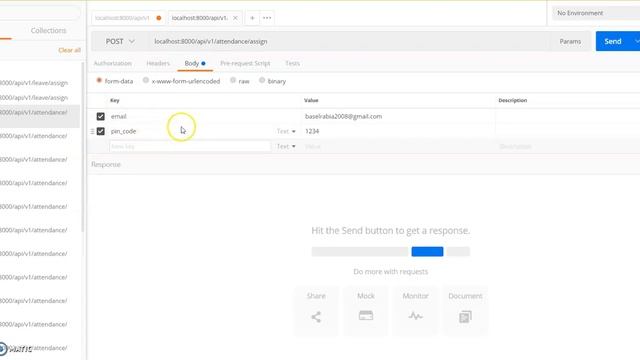Click the New key input field
This screenshot has height=360, width=640.
coord(190,147)
